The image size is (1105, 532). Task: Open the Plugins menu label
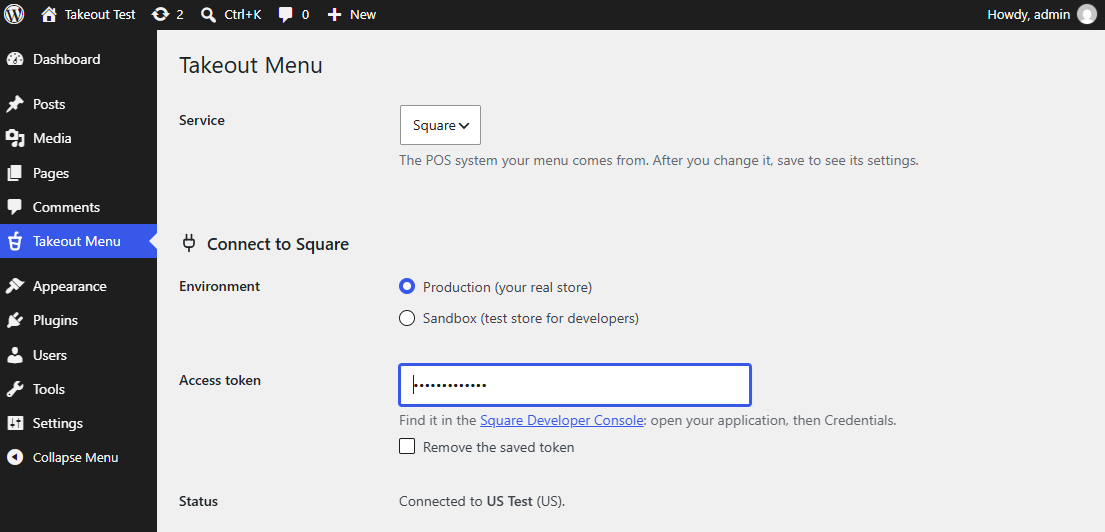click(55, 321)
